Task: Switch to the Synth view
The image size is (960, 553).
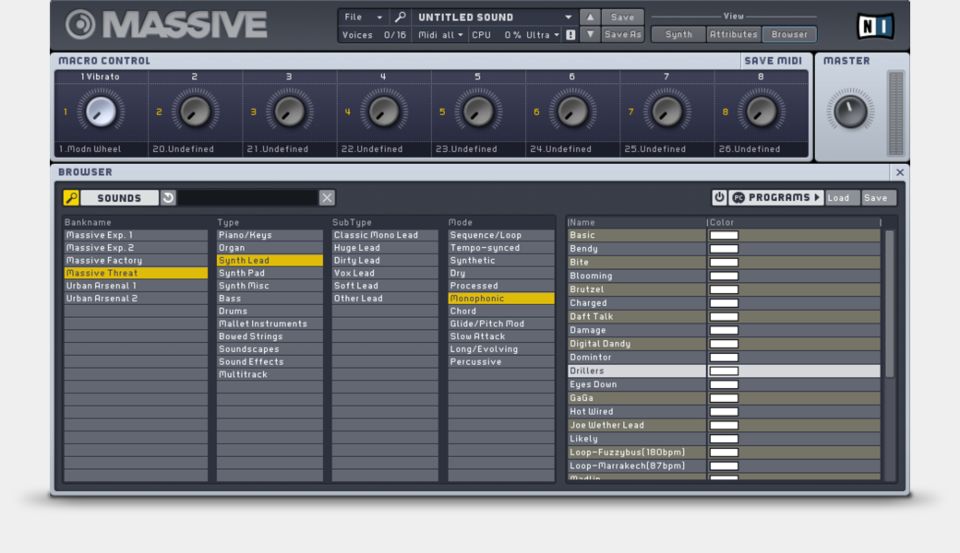Action: pyautogui.click(x=678, y=35)
